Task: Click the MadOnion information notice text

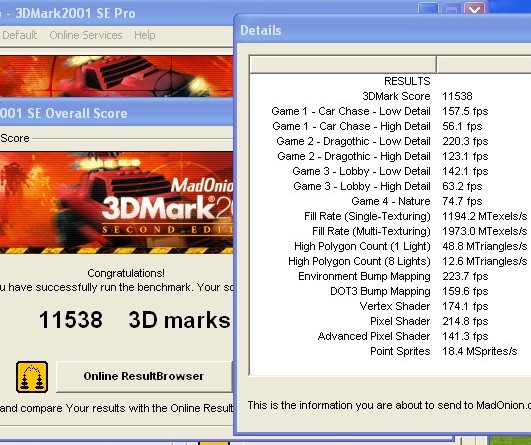Action: [x=389, y=405]
